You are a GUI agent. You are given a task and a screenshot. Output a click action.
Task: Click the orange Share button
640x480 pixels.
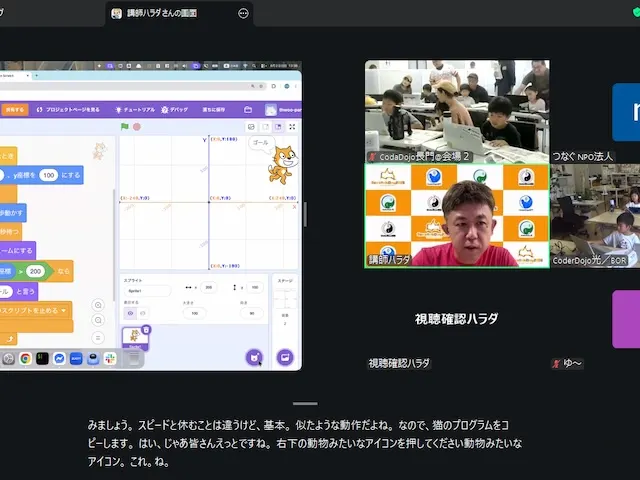[15, 110]
